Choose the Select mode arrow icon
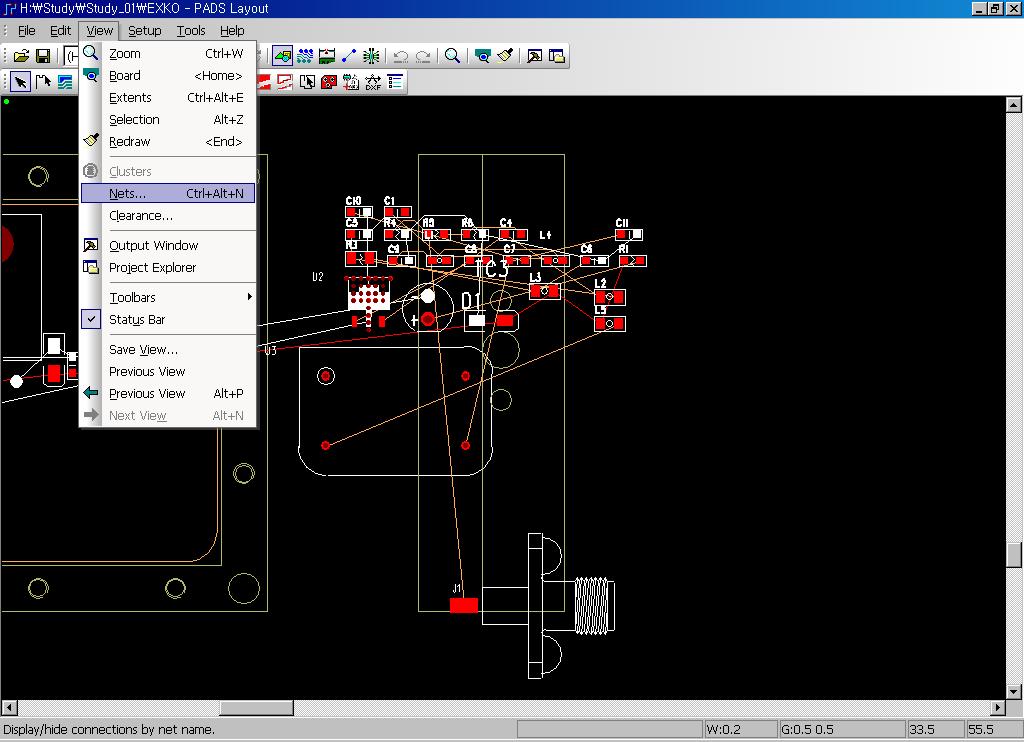The width and height of the screenshot is (1024, 742). coord(21,82)
